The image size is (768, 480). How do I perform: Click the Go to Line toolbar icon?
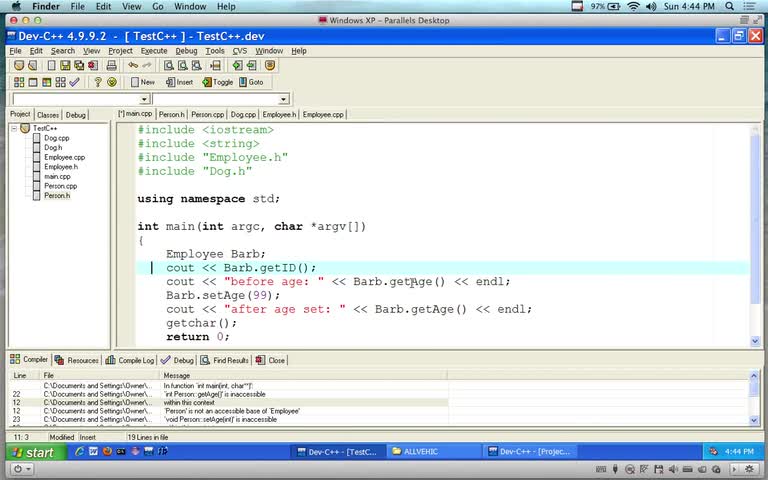coord(215,65)
